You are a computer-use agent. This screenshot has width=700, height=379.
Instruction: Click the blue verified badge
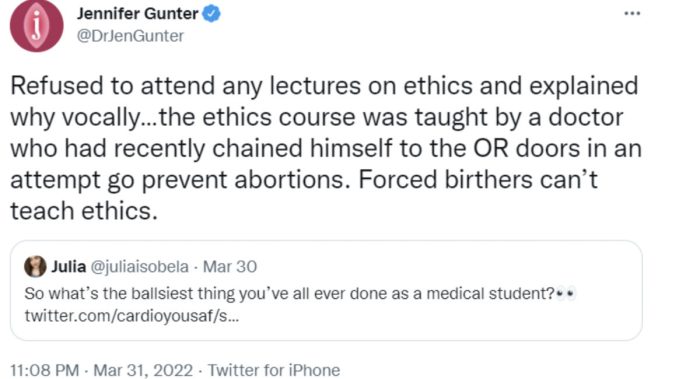pyautogui.click(x=212, y=14)
